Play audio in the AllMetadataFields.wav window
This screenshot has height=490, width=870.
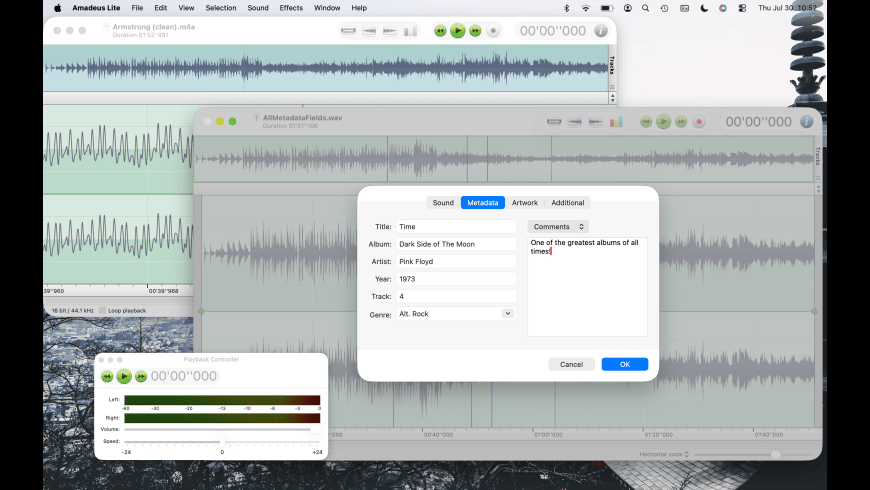tap(664, 122)
